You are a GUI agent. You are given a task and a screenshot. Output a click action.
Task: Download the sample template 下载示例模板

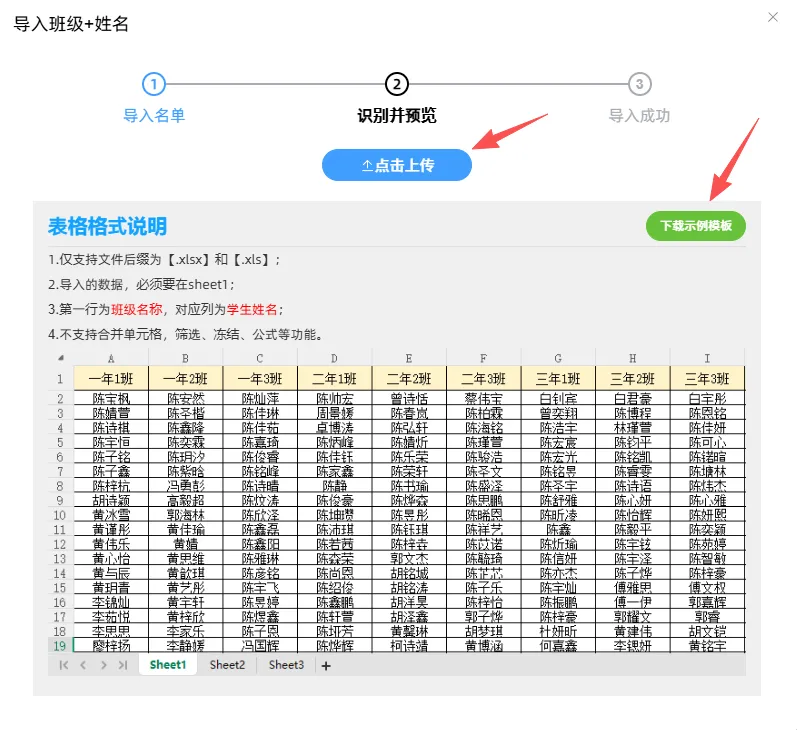(695, 226)
